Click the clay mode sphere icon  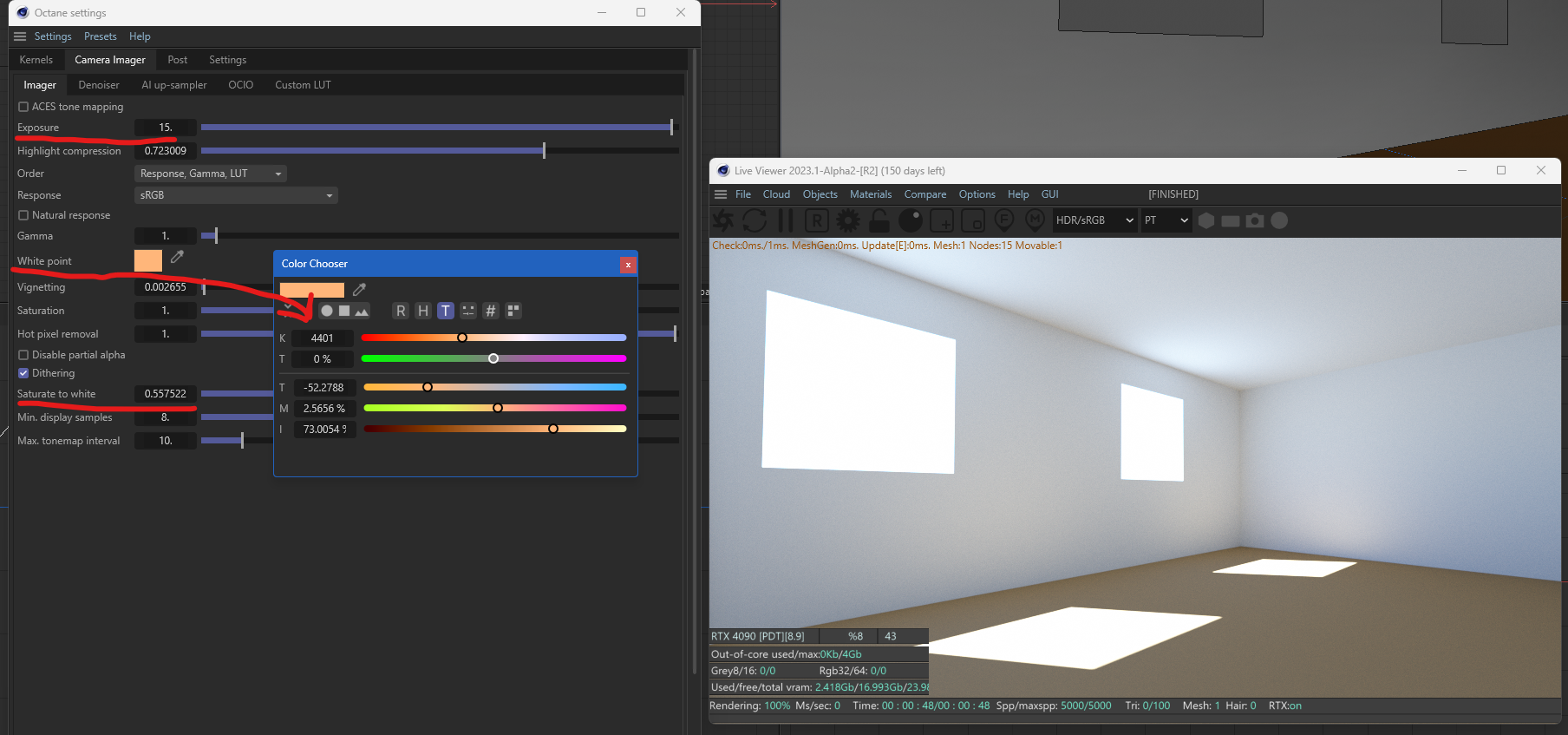tap(911, 220)
